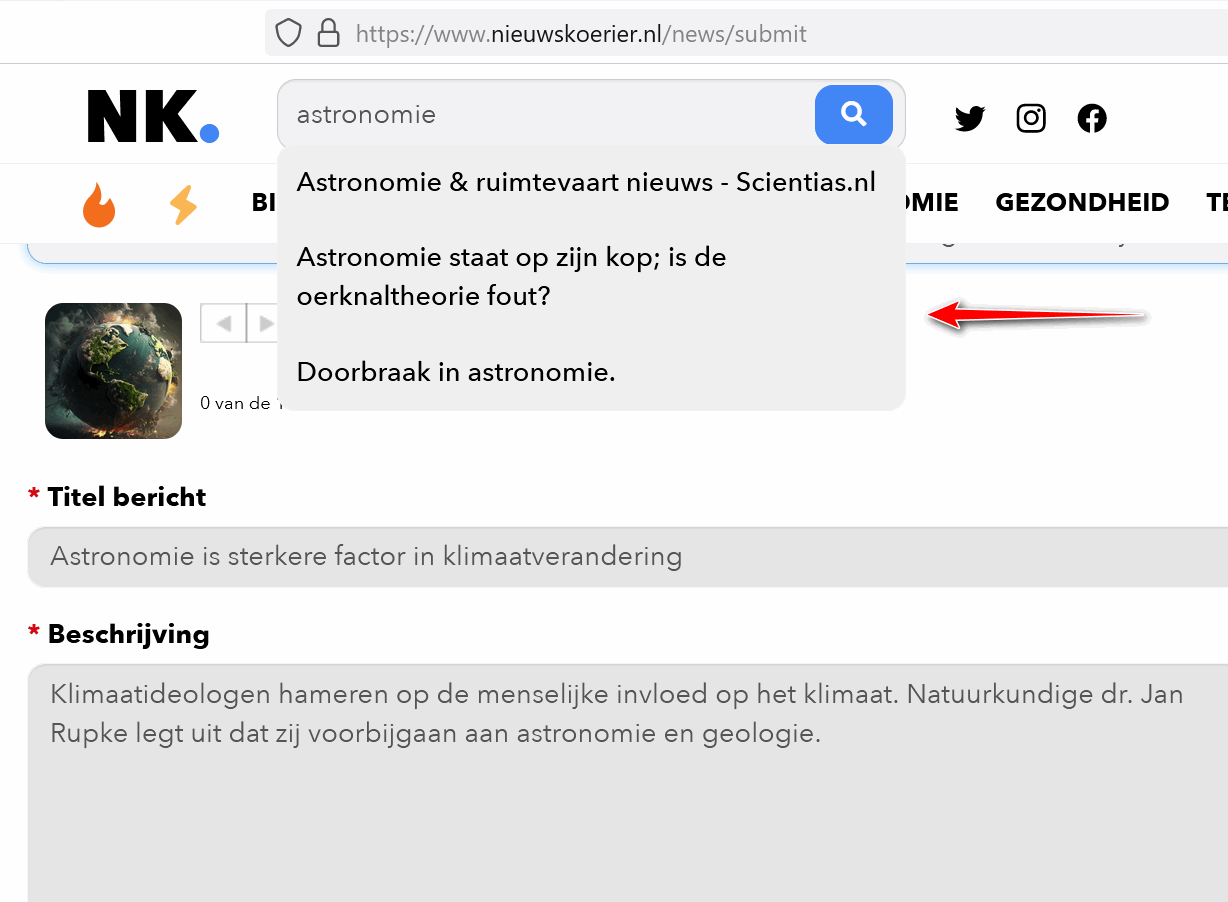This screenshot has height=902, width=1228.
Task: Open the Instagram icon
Action: 1031,119
